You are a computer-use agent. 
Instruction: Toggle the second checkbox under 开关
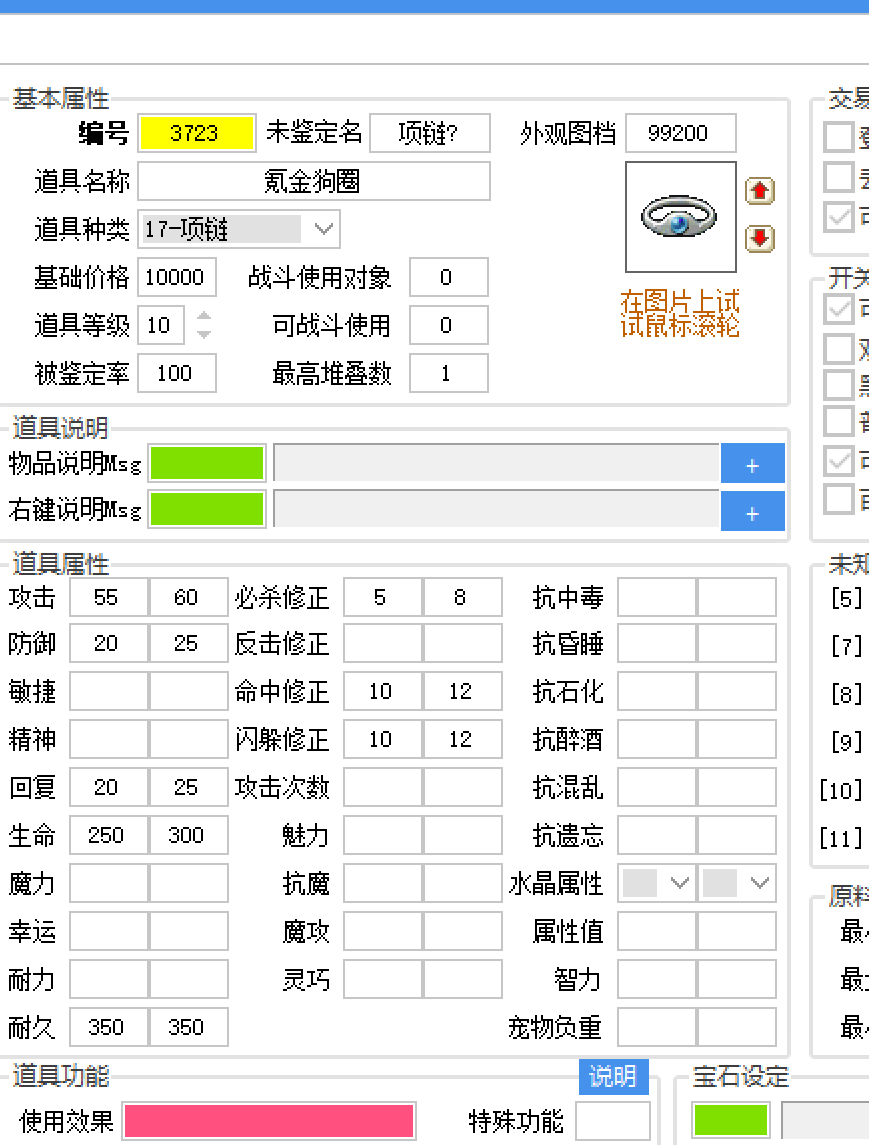coord(838,346)
